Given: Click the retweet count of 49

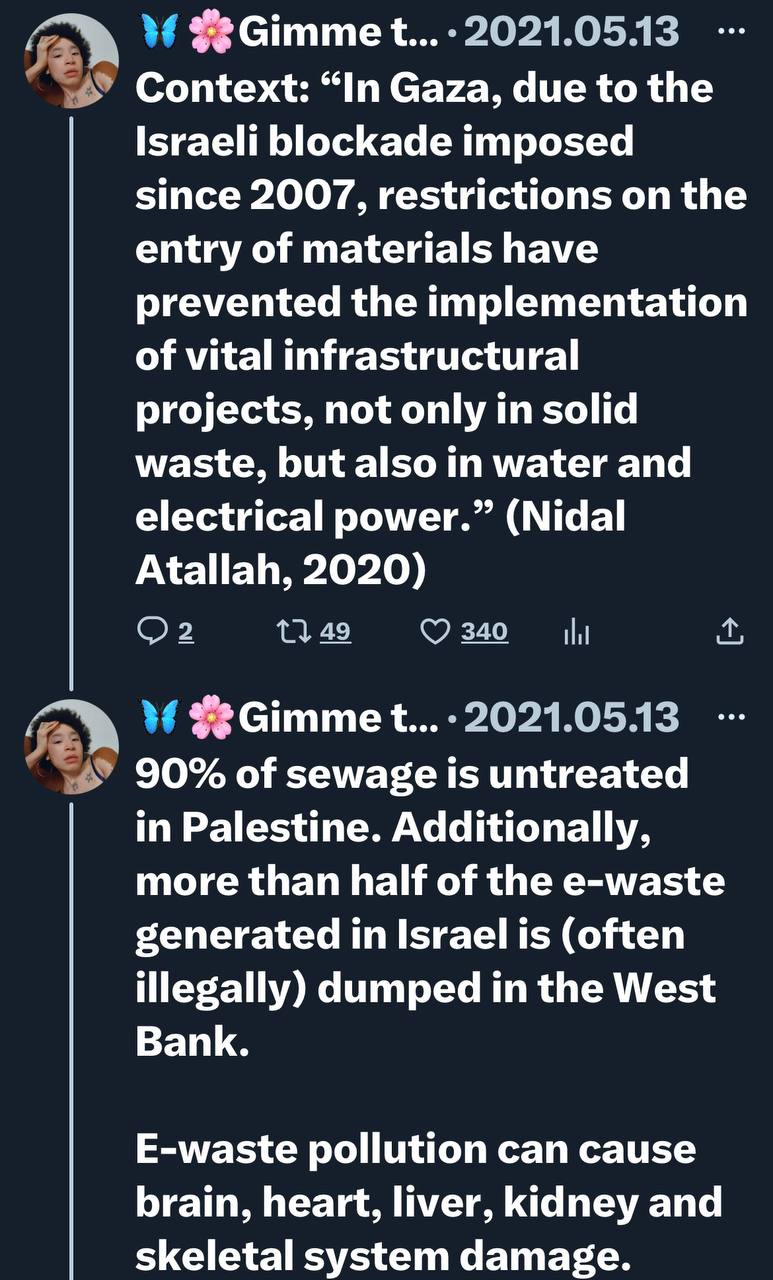Looking at the screenshot, I should [335, 631].
